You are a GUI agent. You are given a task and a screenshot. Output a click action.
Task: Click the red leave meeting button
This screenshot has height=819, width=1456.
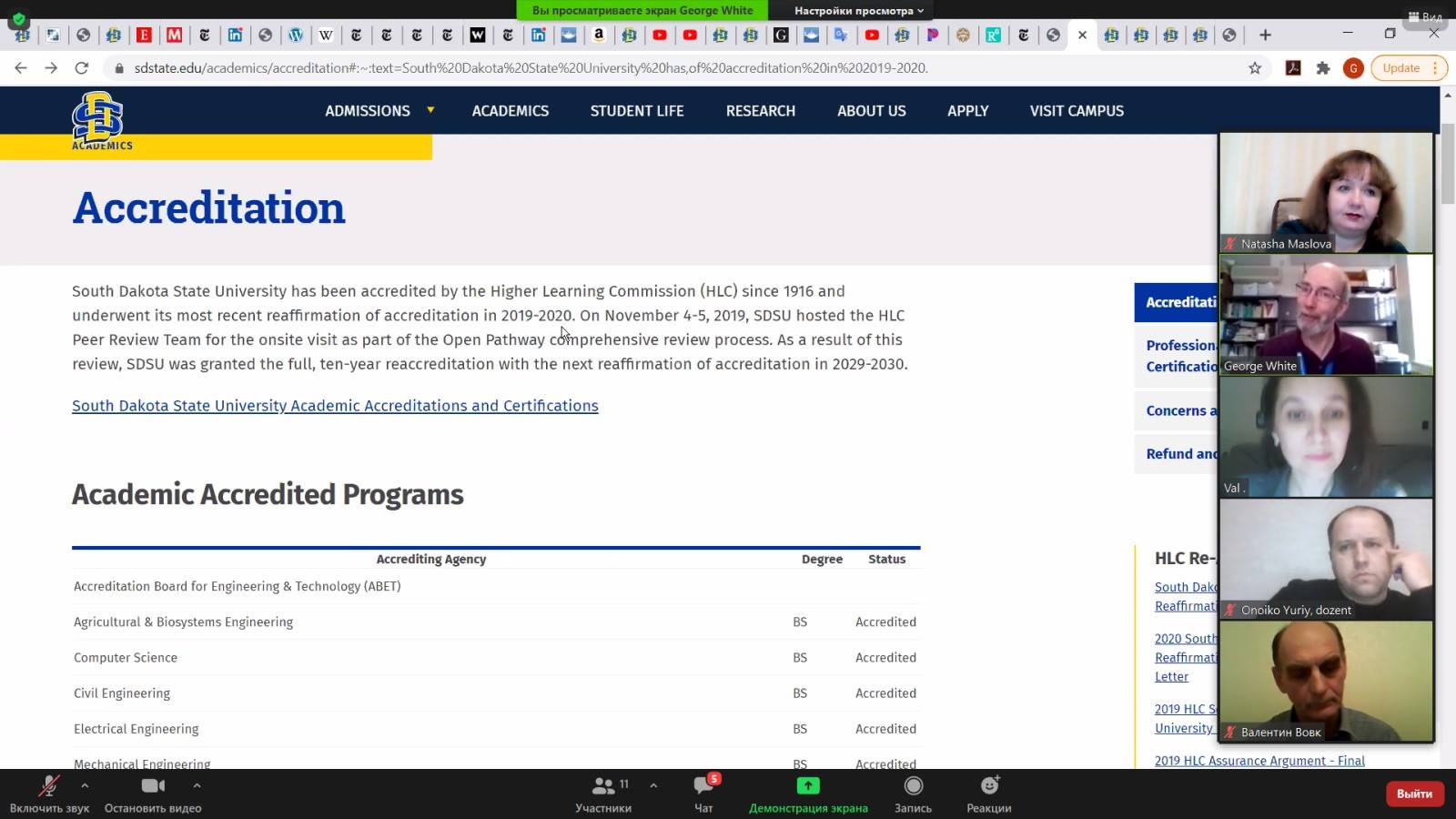[1414, 794]
